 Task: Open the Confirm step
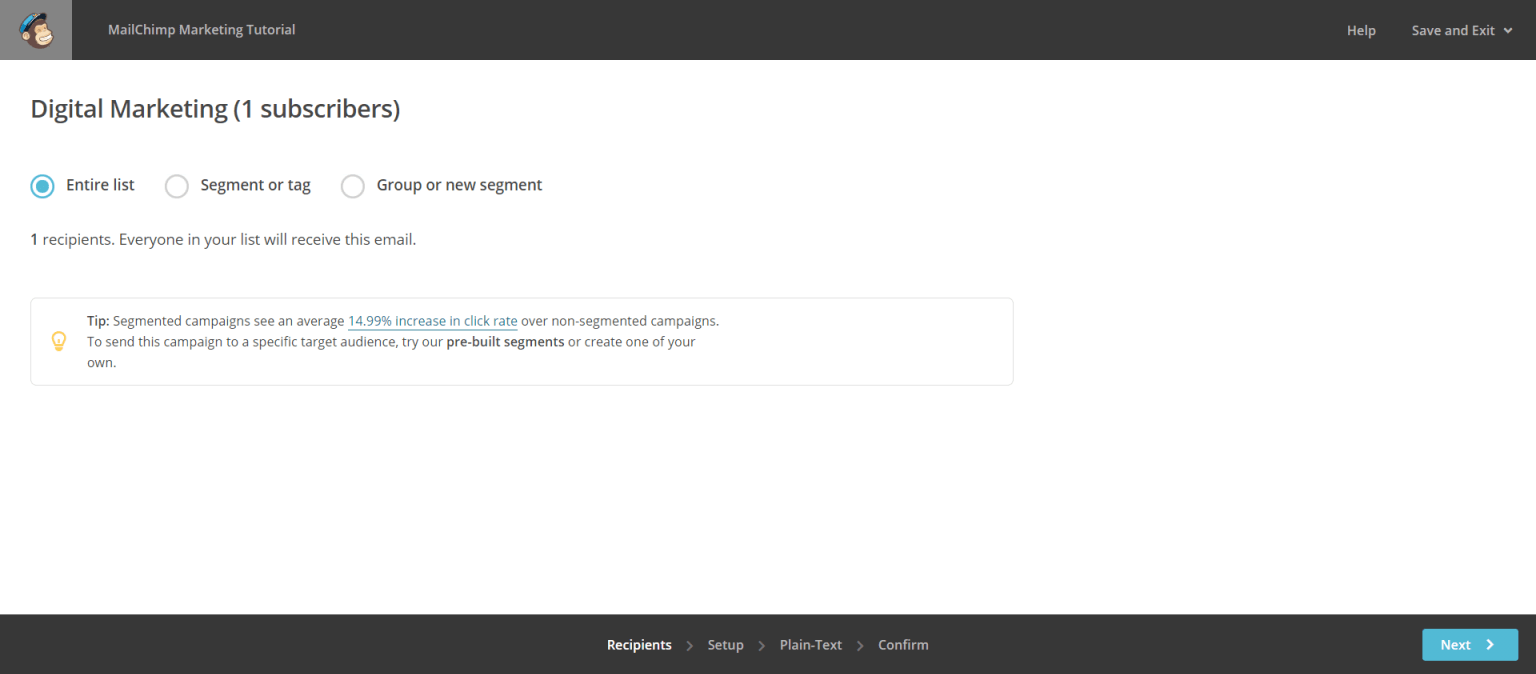coord(903,645)
